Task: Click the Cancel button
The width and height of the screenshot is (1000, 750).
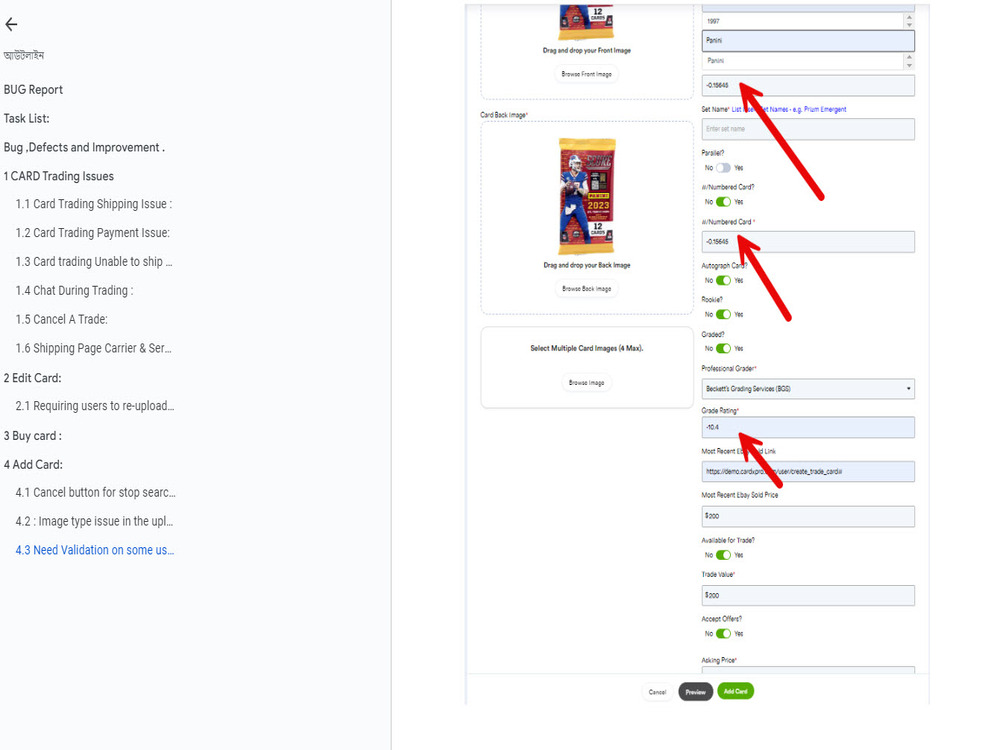Action: coord(657,692)
